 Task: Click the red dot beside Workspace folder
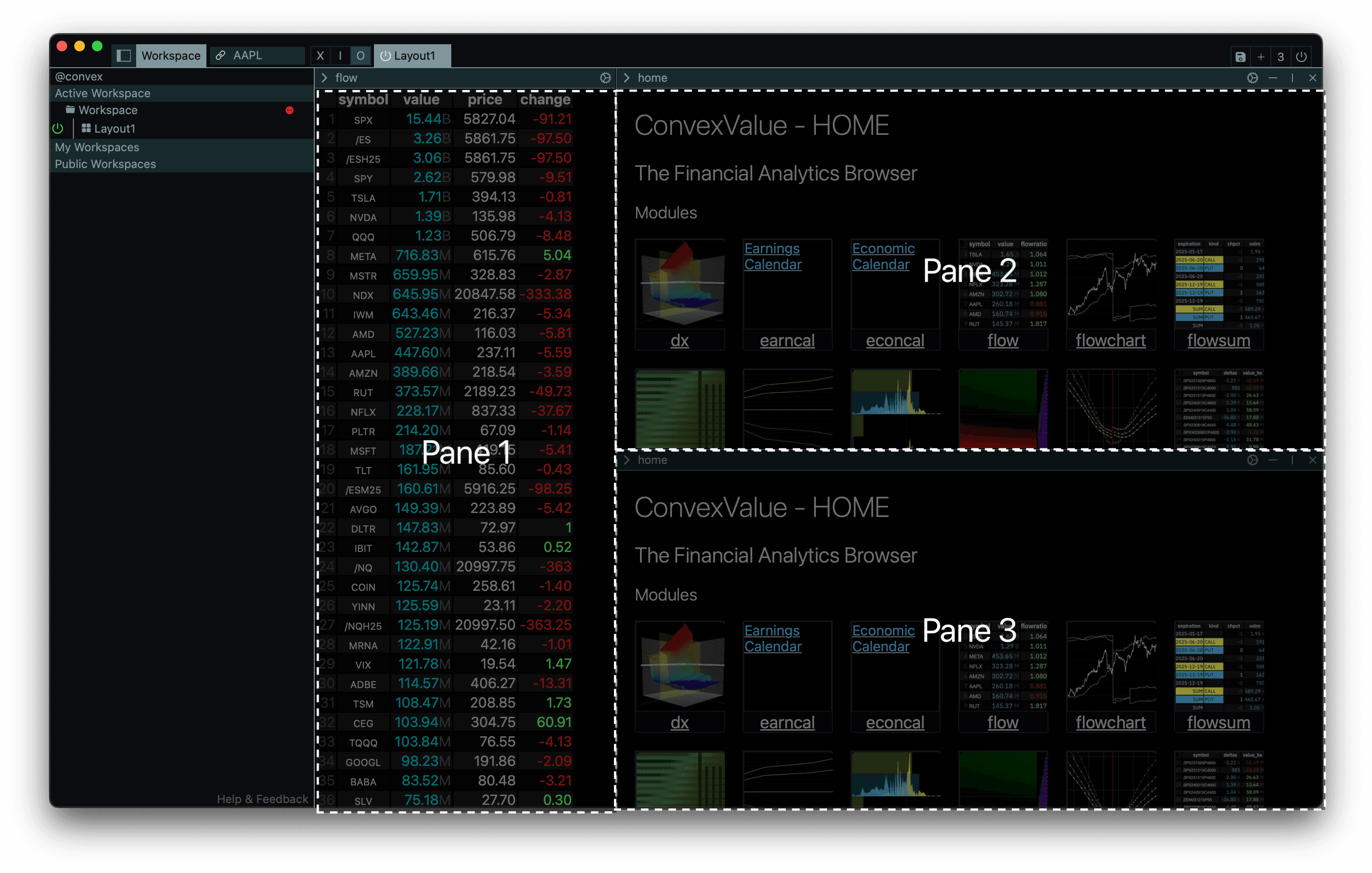pyautogui.click(x=290, y=111)
